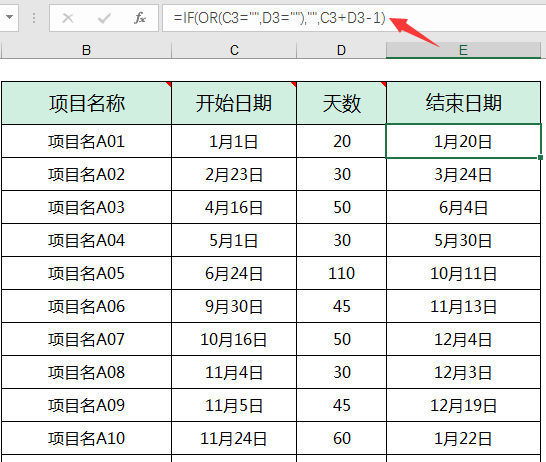Click inside the formula bar input

(x=354, y=18)
